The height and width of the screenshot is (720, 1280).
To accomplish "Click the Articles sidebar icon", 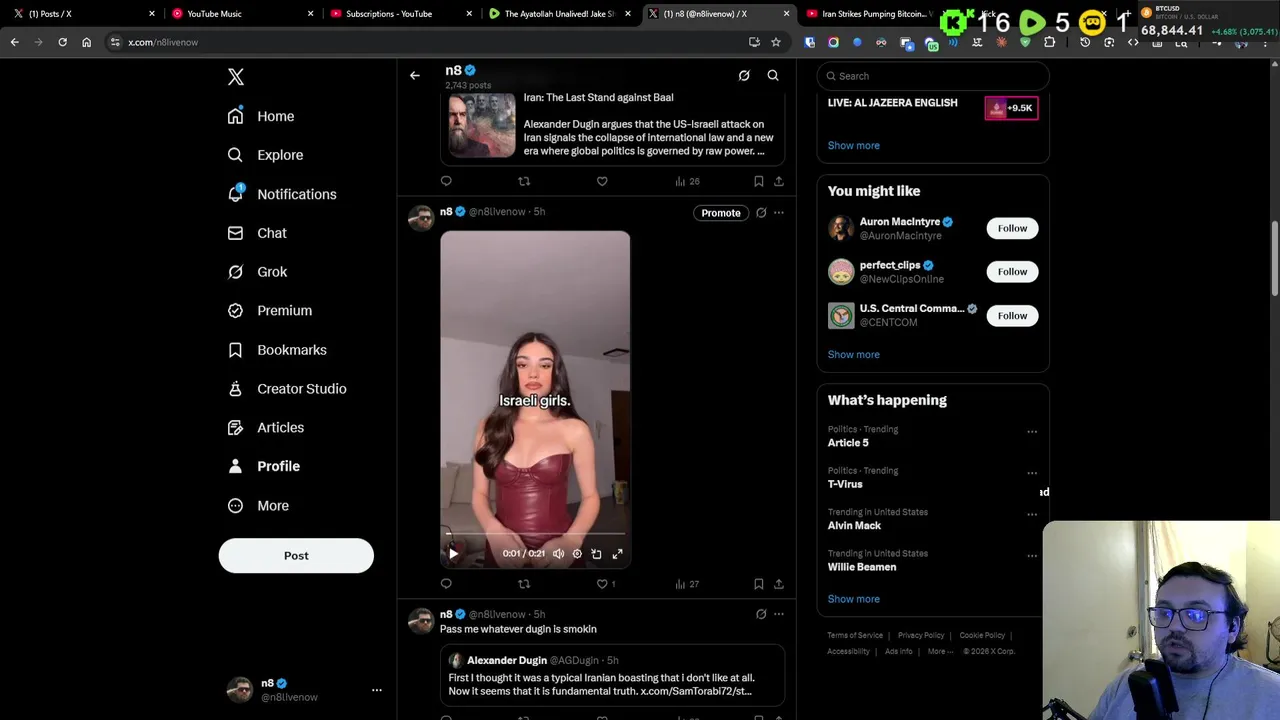I will pyautogui.click(x=235, y=428).
